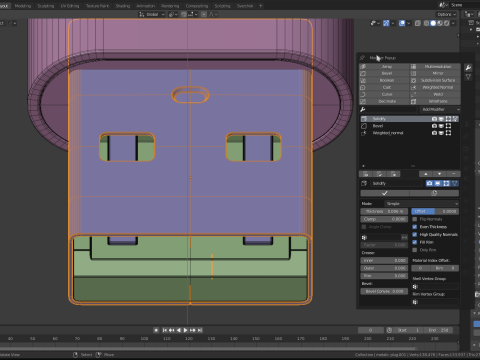Toggle viewport display of Weighted_normal modifier row
This screenshot has width=480, height=360.
tap(441, 133)
